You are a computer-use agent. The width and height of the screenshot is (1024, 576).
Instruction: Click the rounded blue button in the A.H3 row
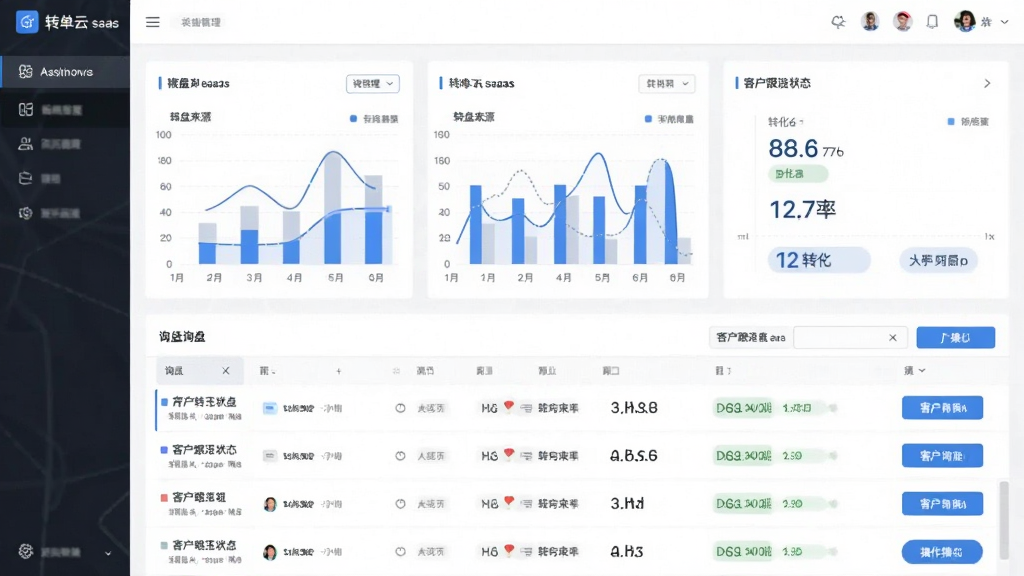pyautogui.click(x=942, y=552)
